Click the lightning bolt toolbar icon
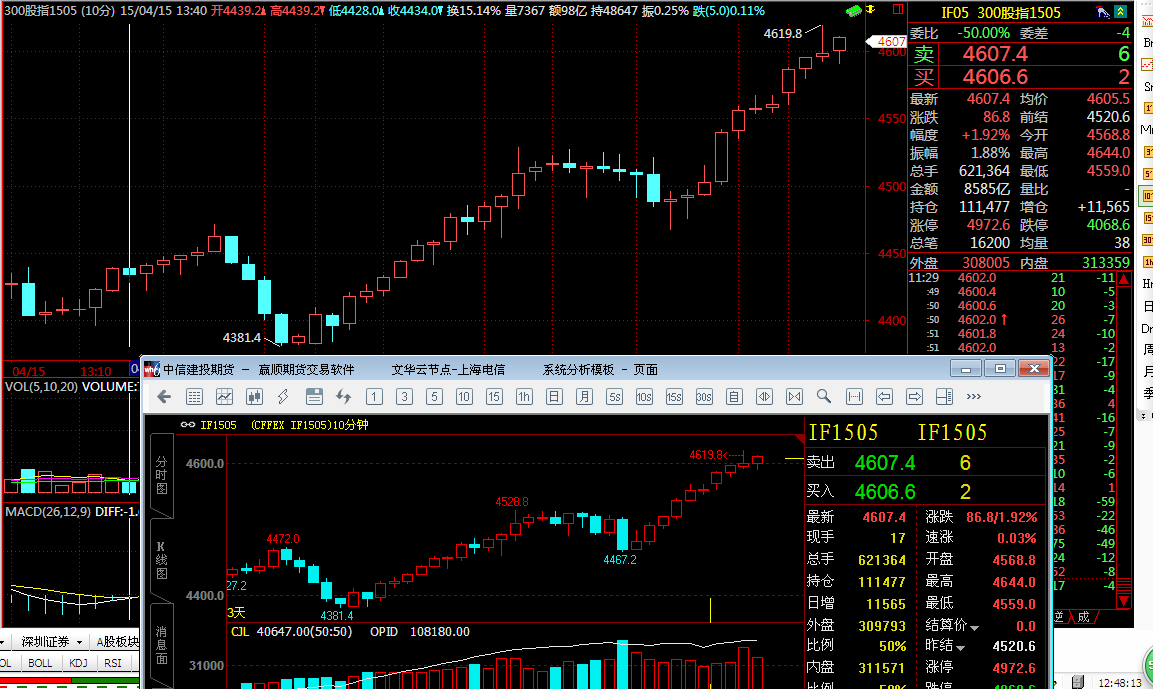 pos(284,397)
